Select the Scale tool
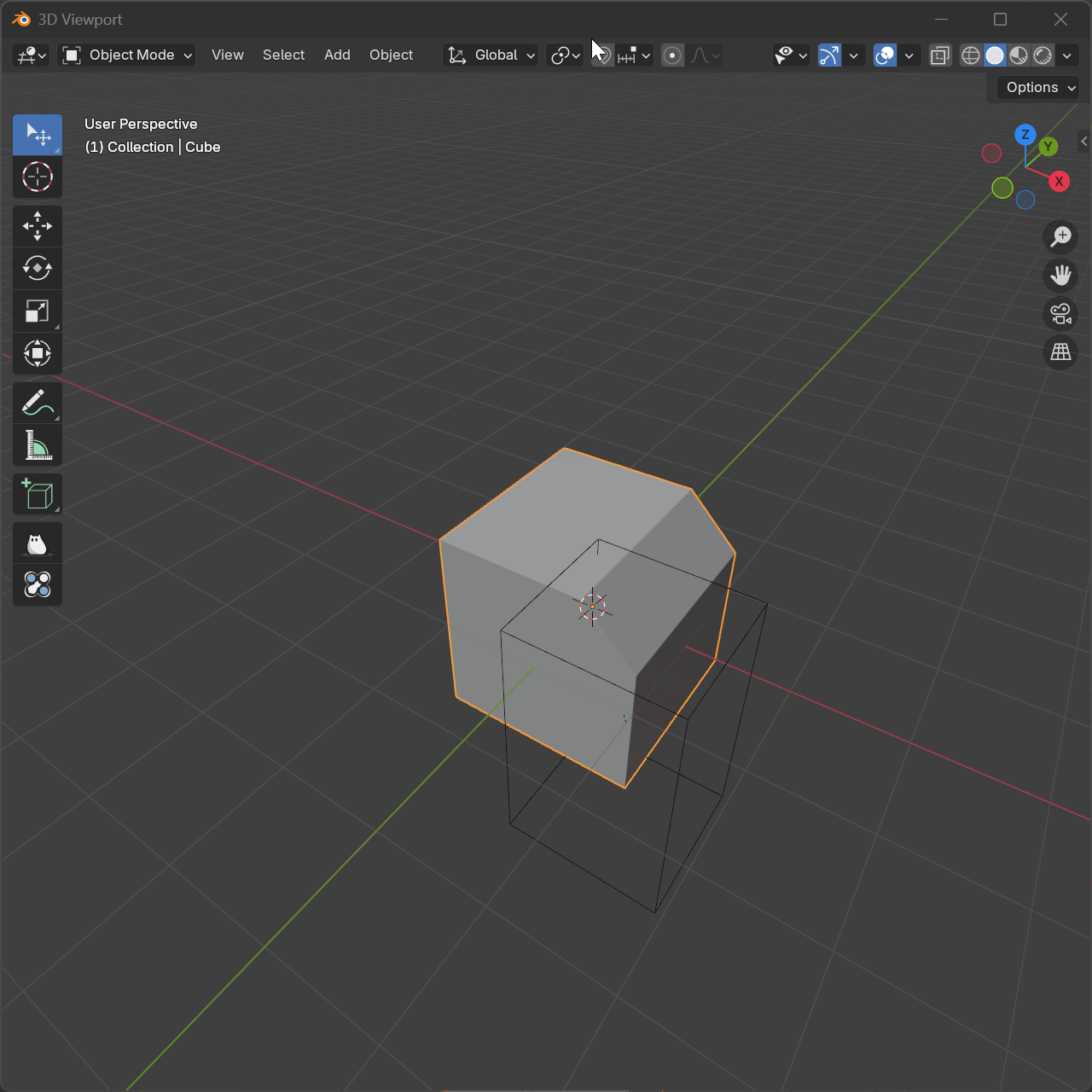Viewport: 1092px width, 1092px height. click(38, 311)
